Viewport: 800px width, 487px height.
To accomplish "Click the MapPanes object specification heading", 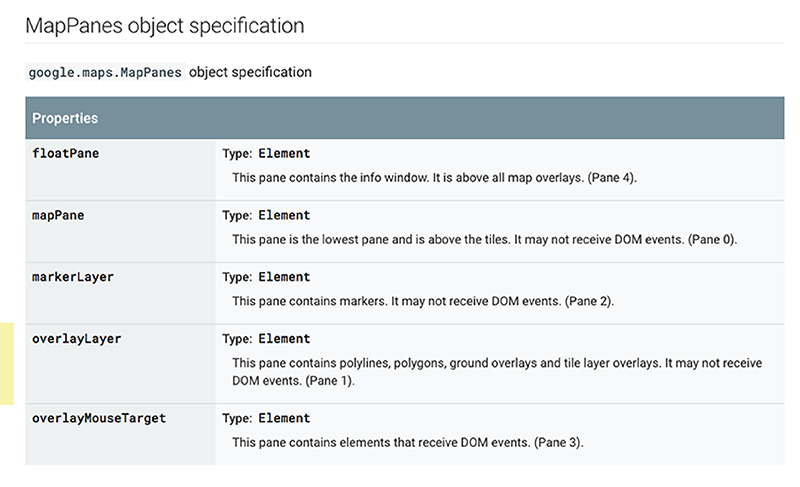I will pyautogui.click(x=165, y=25).
